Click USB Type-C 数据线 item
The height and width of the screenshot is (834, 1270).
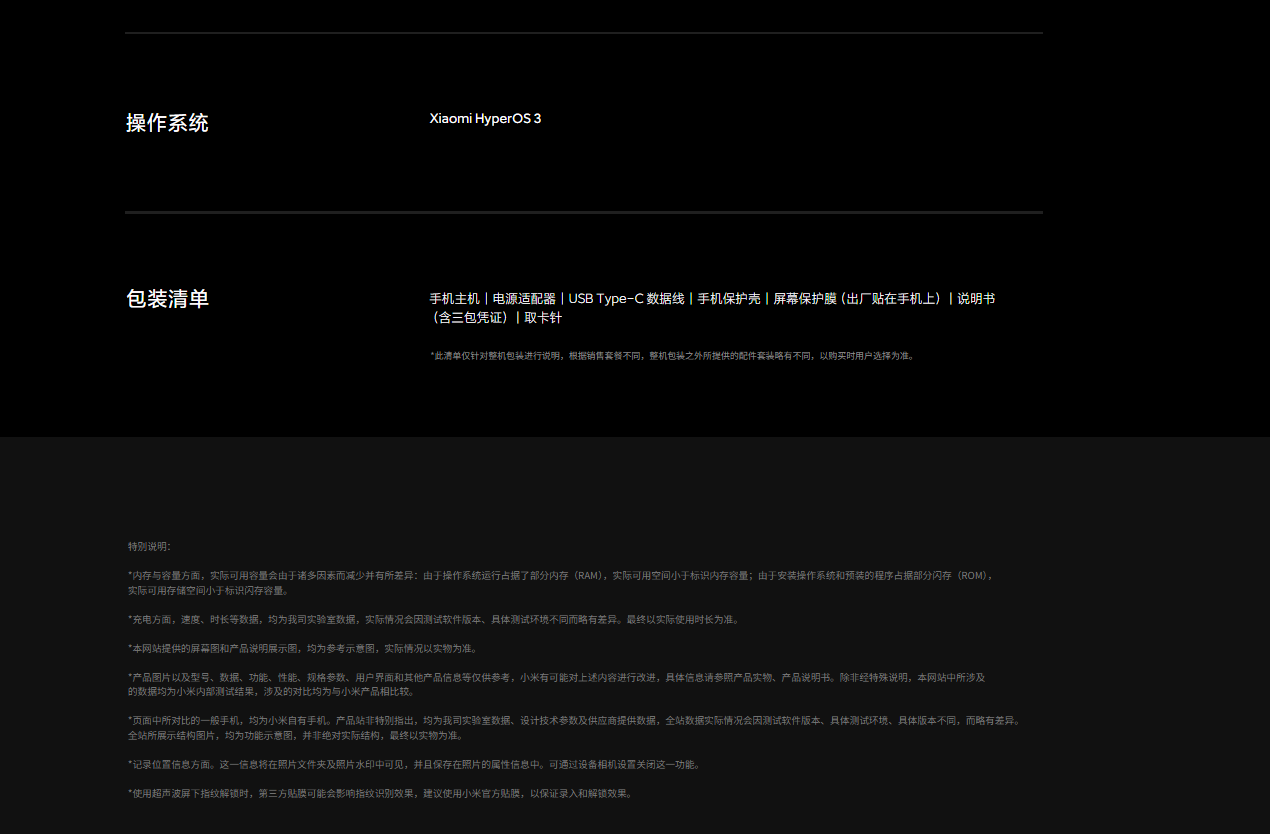point(626,299)
